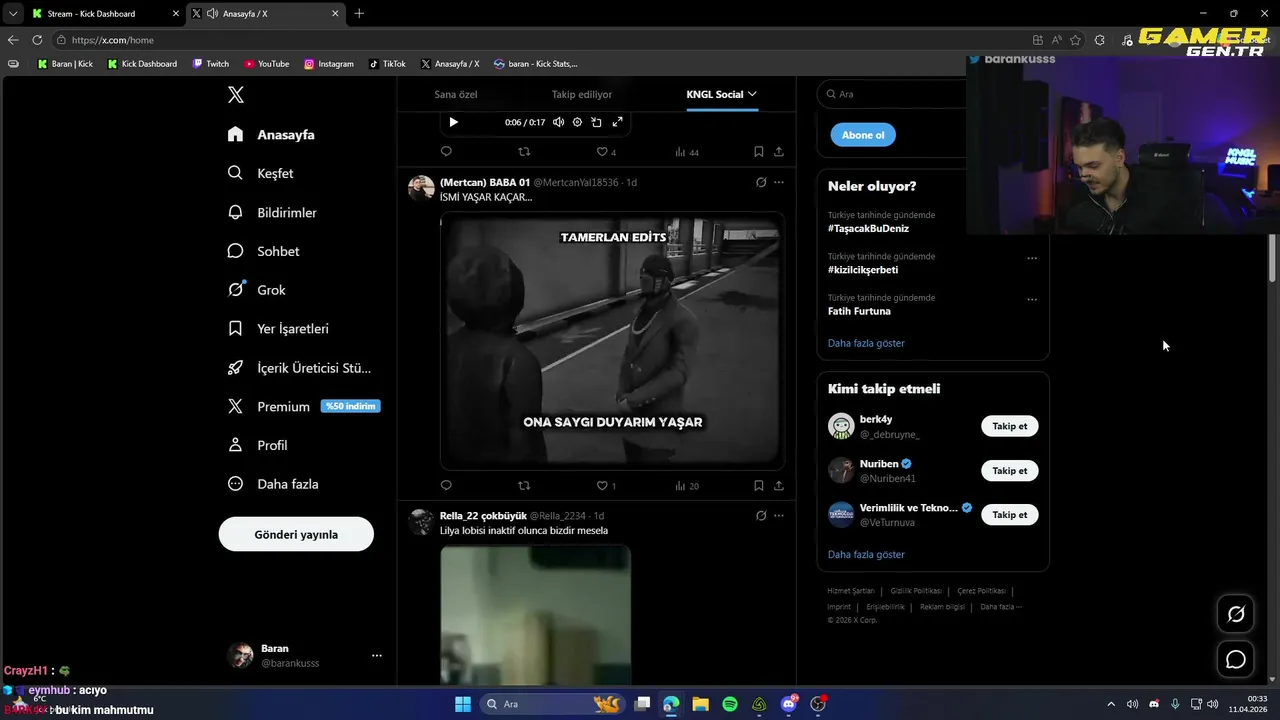Open account menu dots next to Baran
The image size is (1280, 720).
377,656
